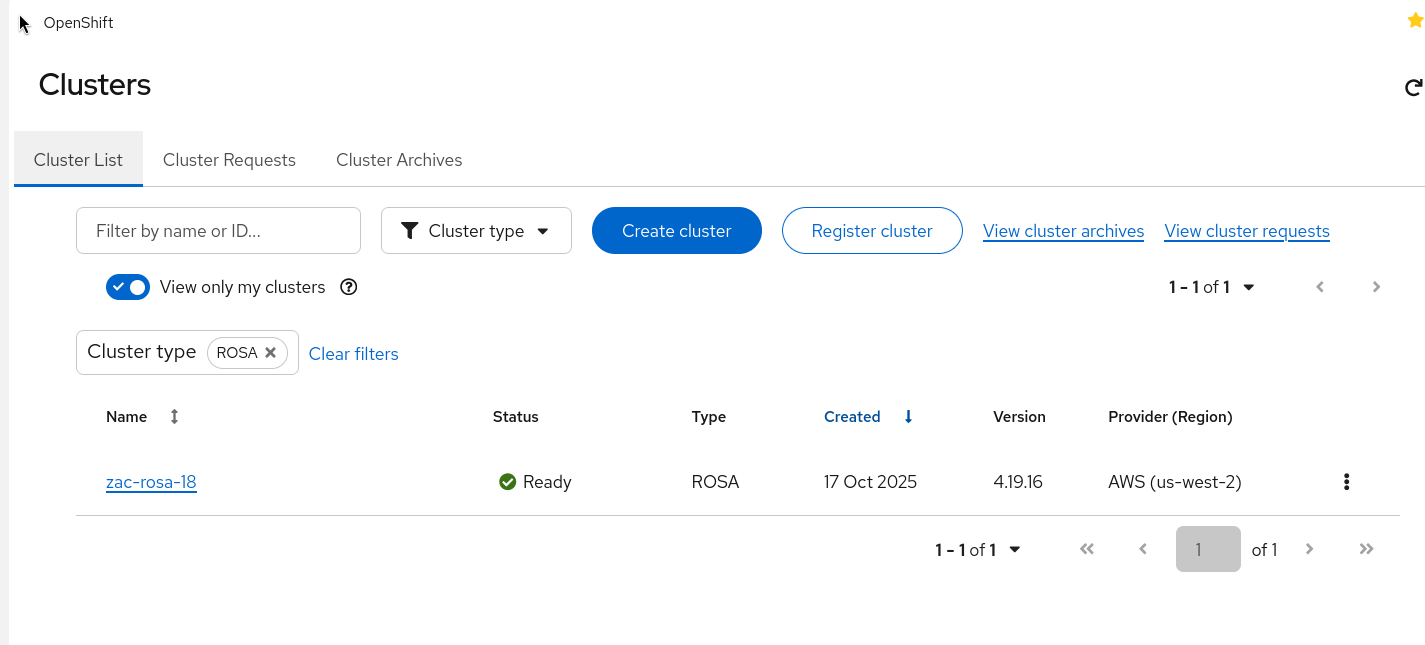Viewport: 1425px width, 645px height.
Task: Click the refresh icon beside Clusters heading
Action: (1413, 88)
